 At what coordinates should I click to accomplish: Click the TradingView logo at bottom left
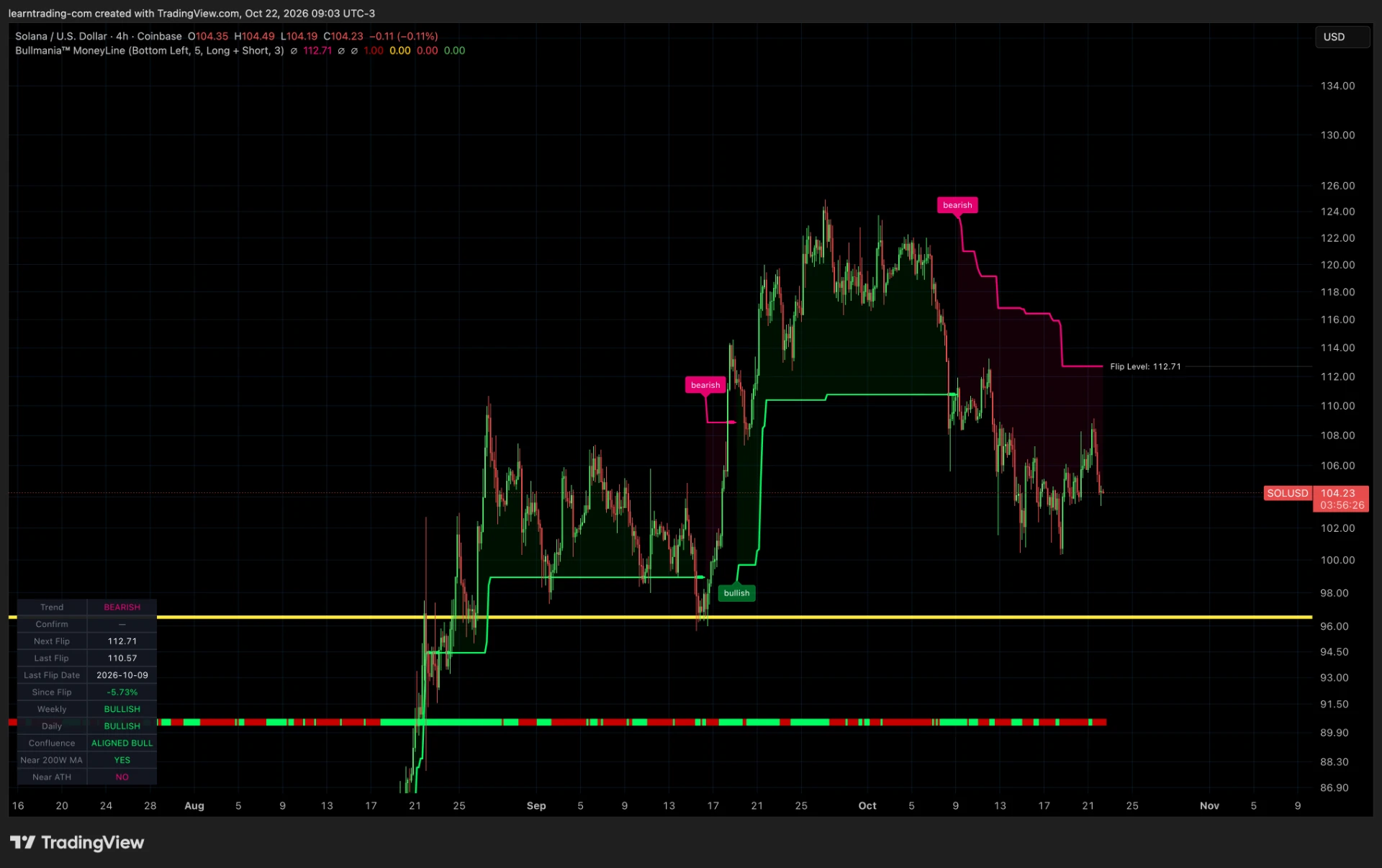pos(77,842)
